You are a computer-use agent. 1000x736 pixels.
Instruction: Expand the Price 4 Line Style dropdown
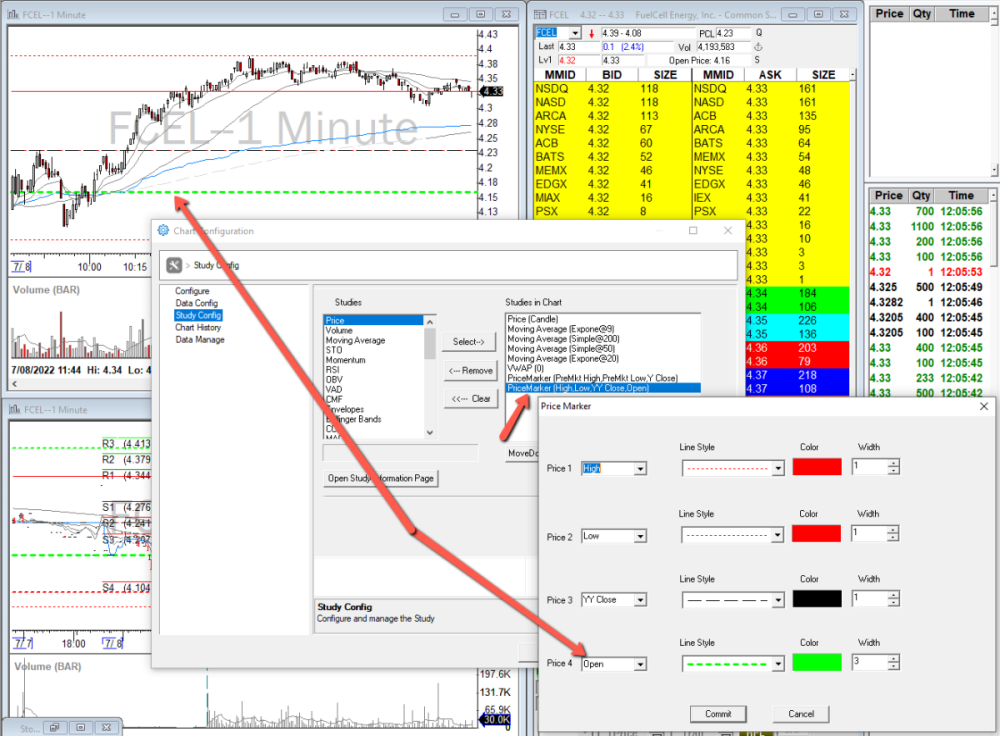pos(778,664)
